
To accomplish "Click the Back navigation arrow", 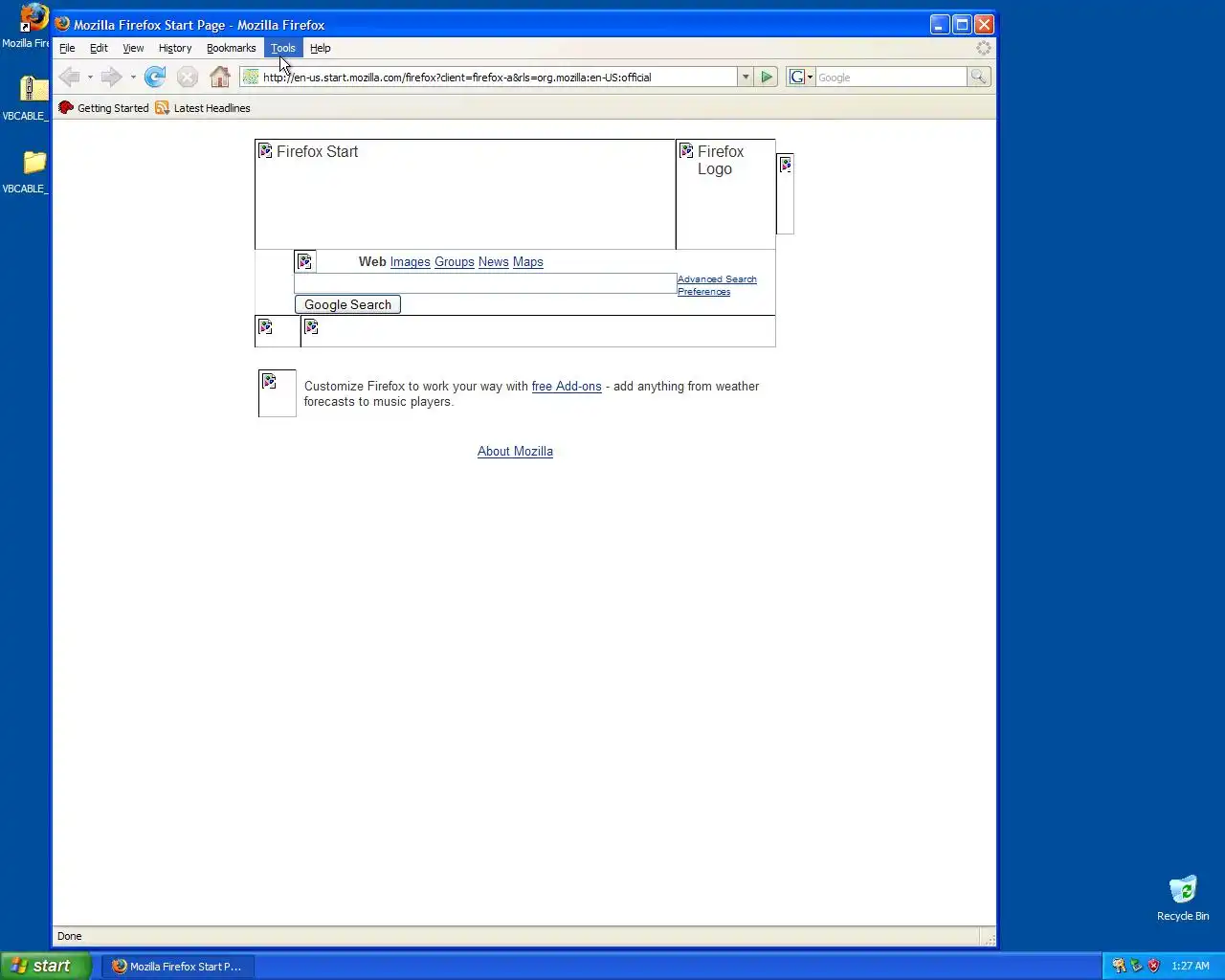I will (69, 77).
